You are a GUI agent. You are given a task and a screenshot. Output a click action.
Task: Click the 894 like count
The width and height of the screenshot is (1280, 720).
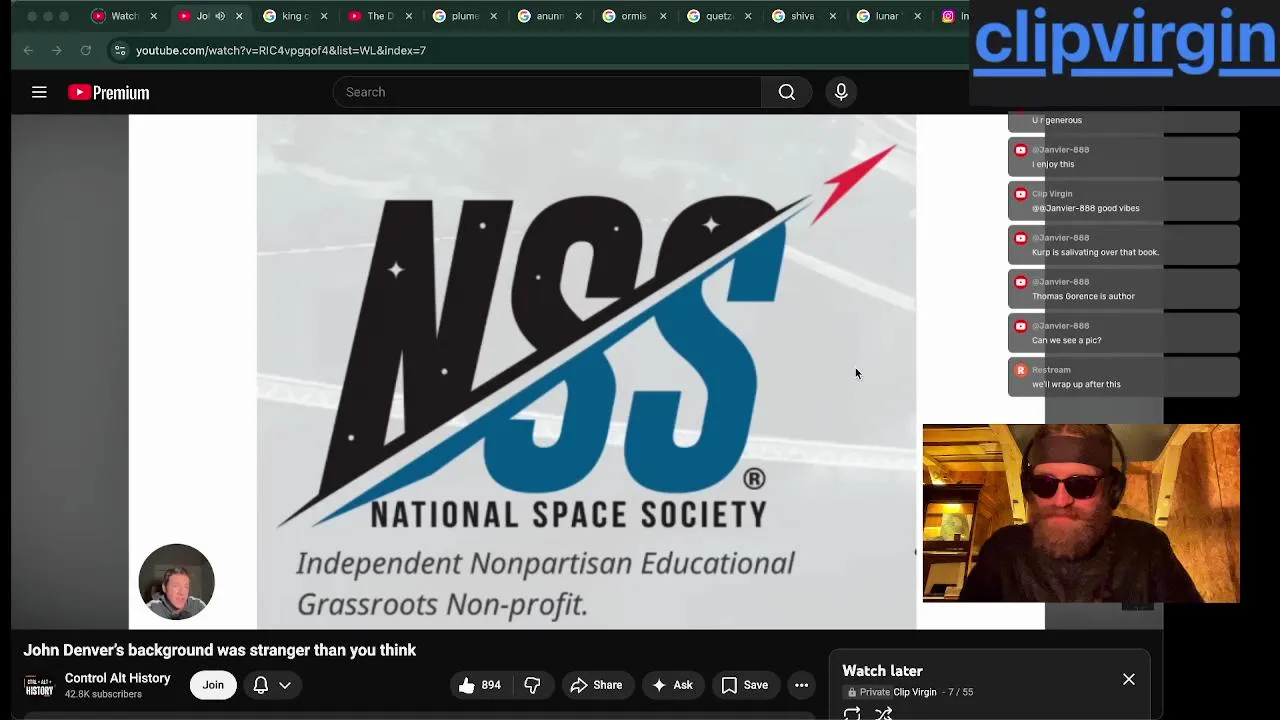(491, 685)
